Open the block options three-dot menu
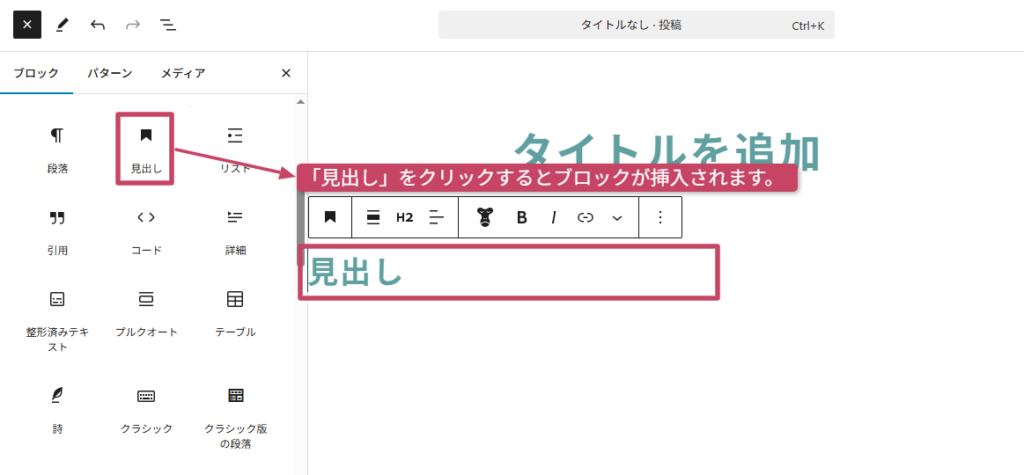This screenshot has height=475, width=1024. tap(660, 218)
